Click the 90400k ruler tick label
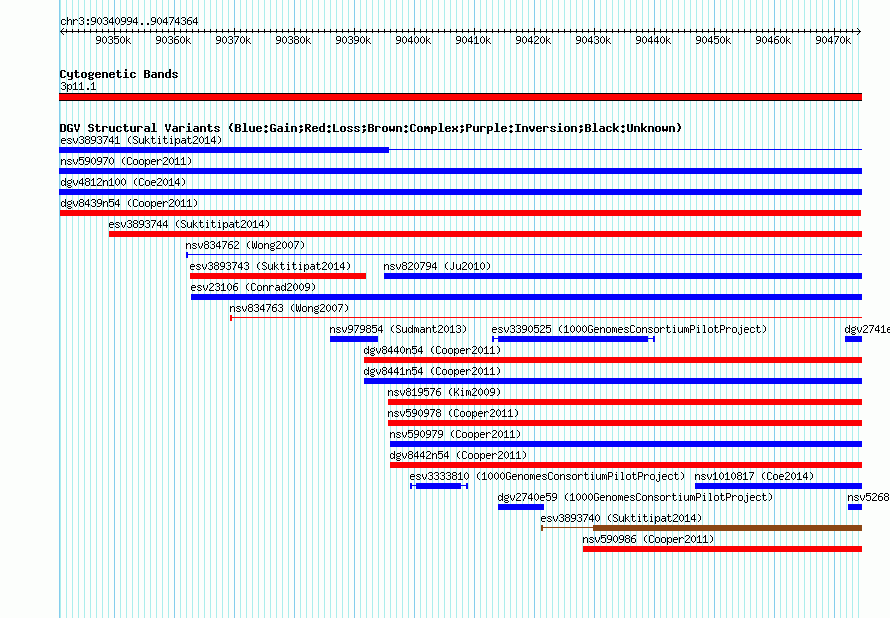 point(413,40)
